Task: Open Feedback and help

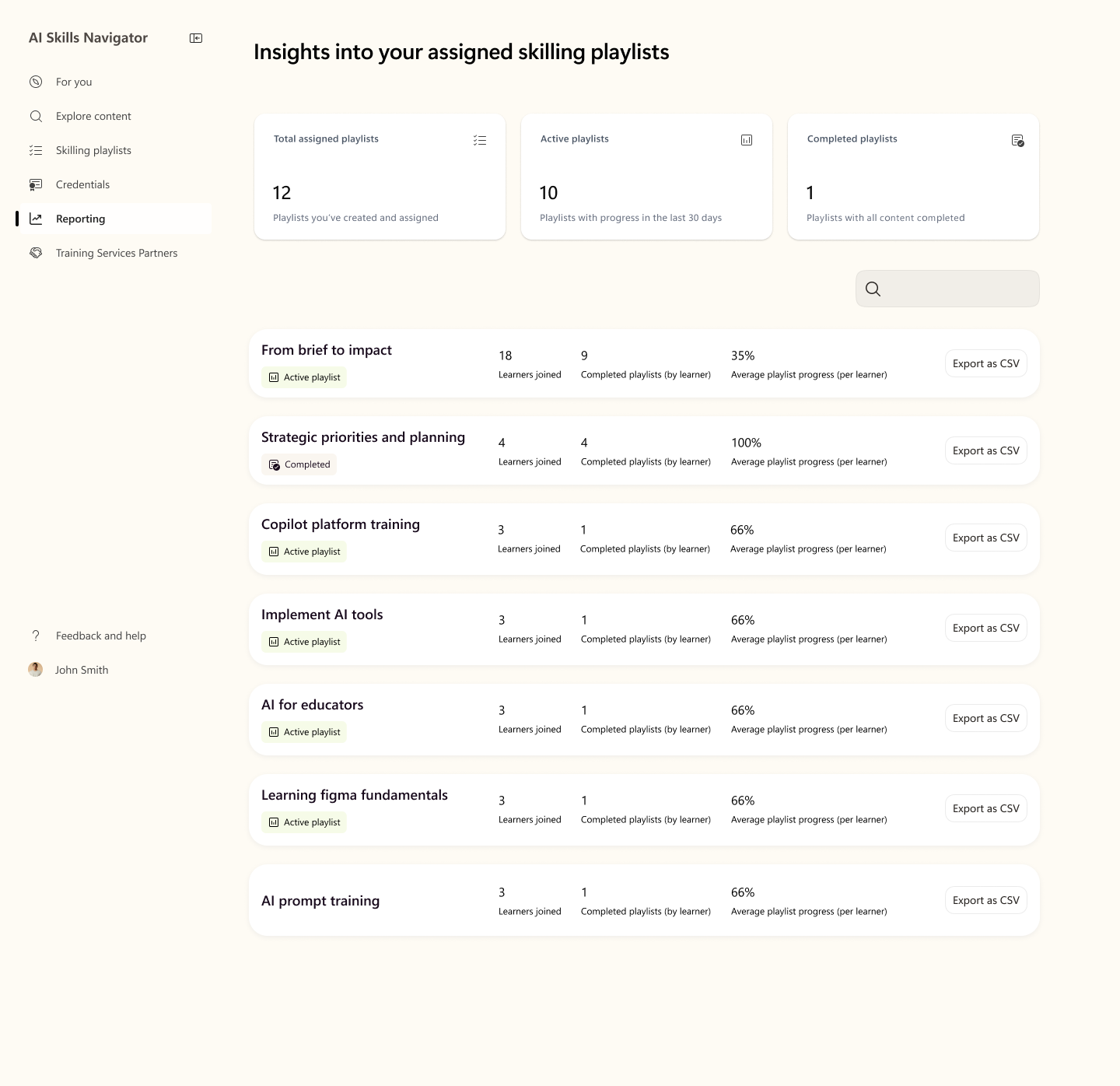Action: click(x=114, y=636)
